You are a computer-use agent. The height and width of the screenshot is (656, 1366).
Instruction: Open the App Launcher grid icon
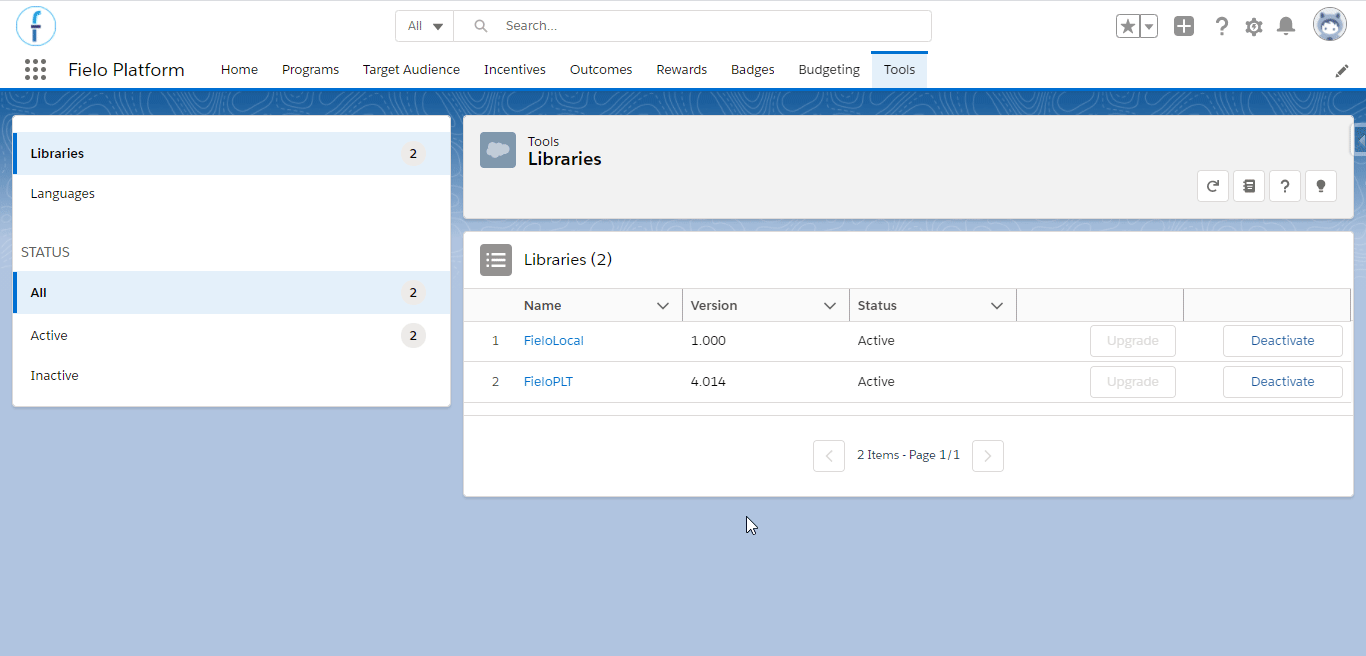36,70
